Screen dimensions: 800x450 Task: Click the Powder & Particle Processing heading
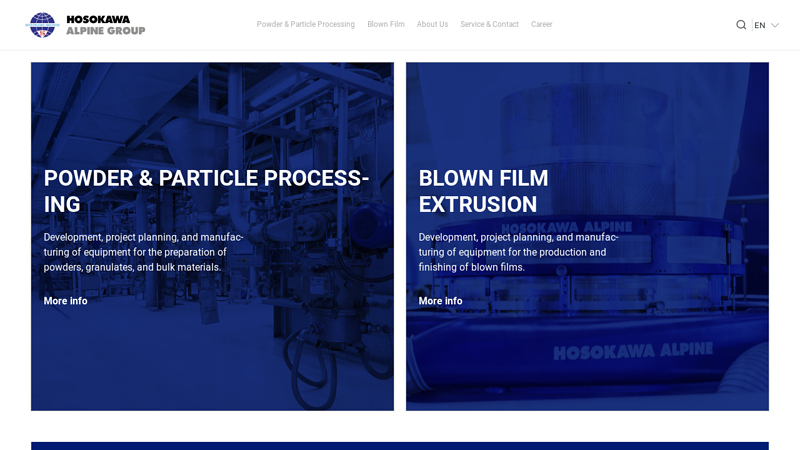click(x=206, y=191)
